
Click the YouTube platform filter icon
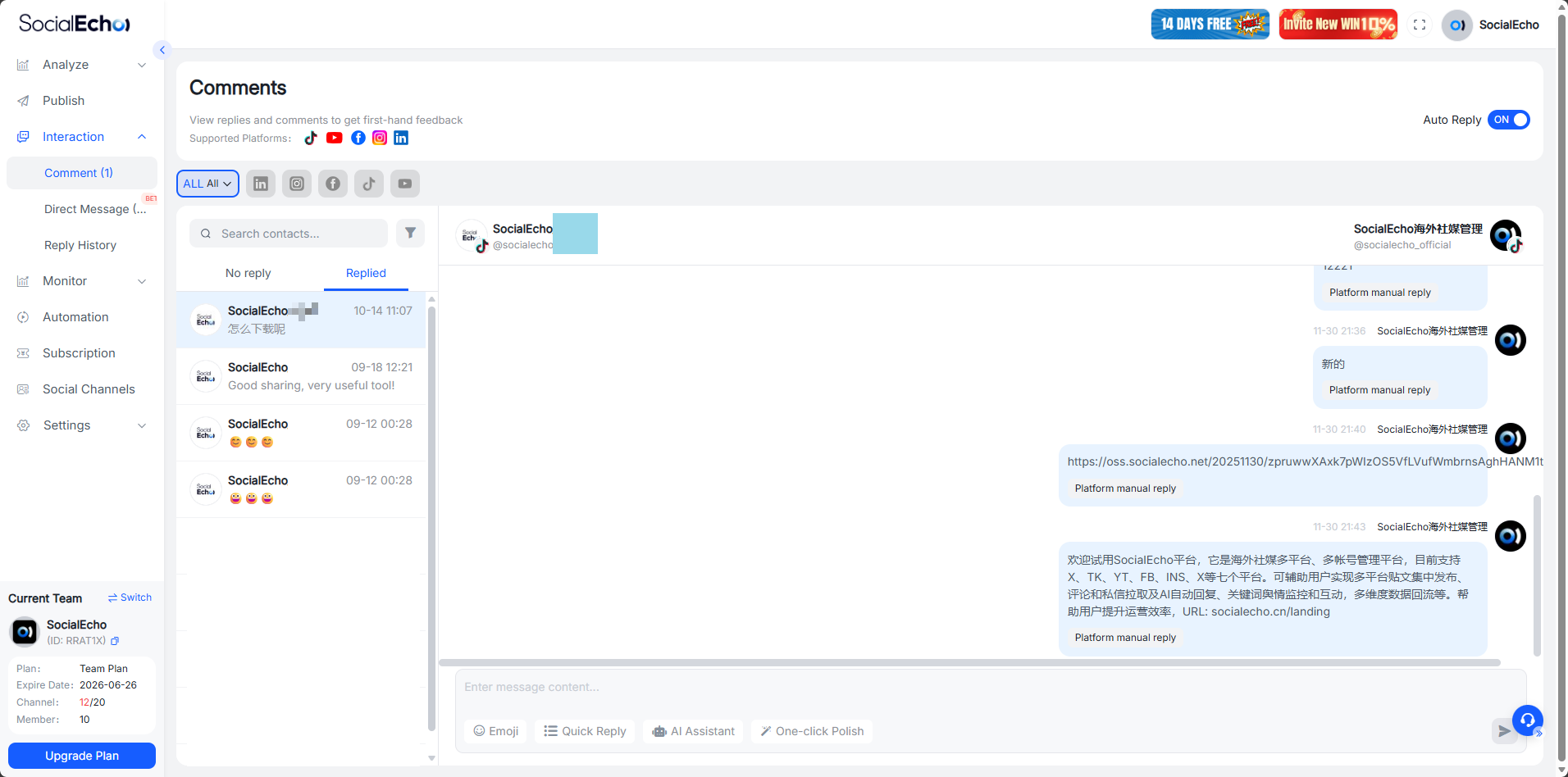pos(405,184)
